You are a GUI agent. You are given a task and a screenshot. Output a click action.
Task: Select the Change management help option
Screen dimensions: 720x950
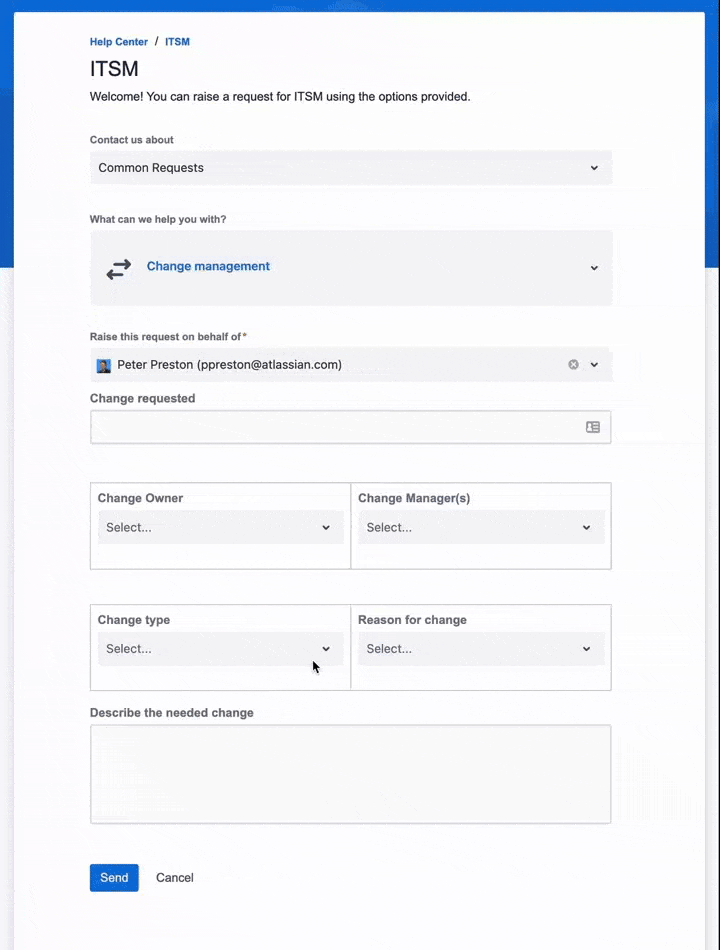tap(208, 266)
